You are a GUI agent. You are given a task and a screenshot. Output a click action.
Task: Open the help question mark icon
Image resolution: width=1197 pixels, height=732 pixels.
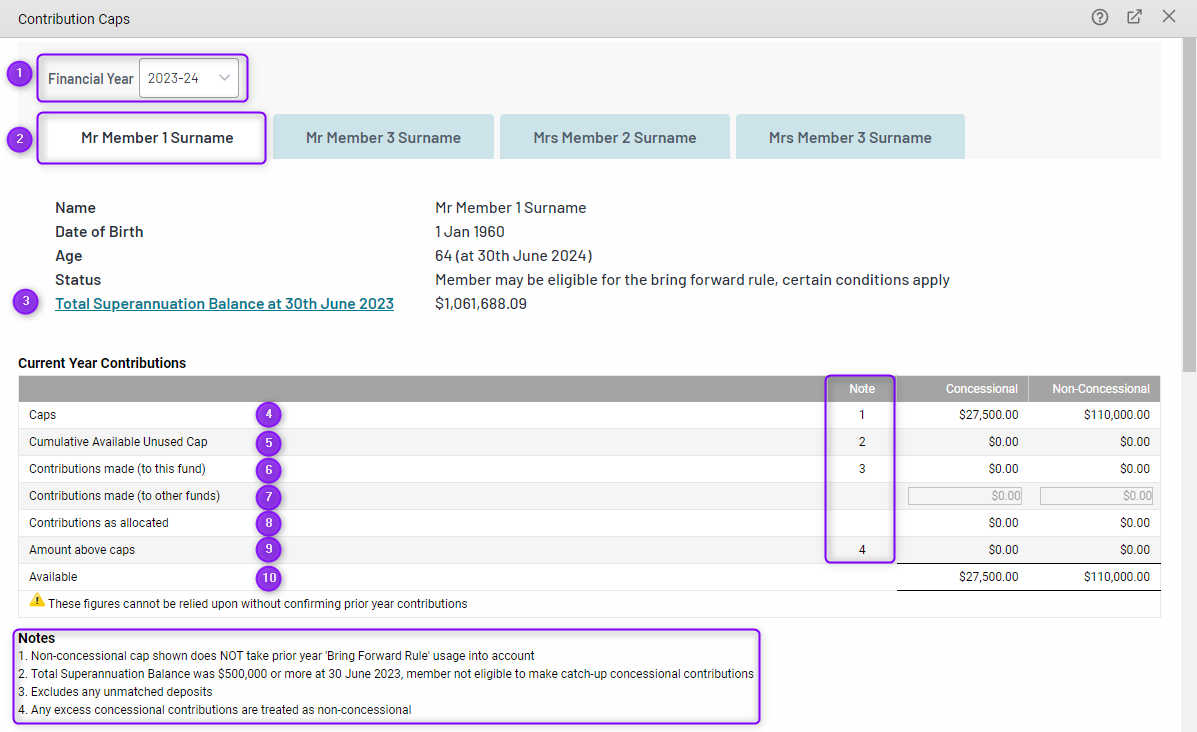click(x=1100, y=17)
